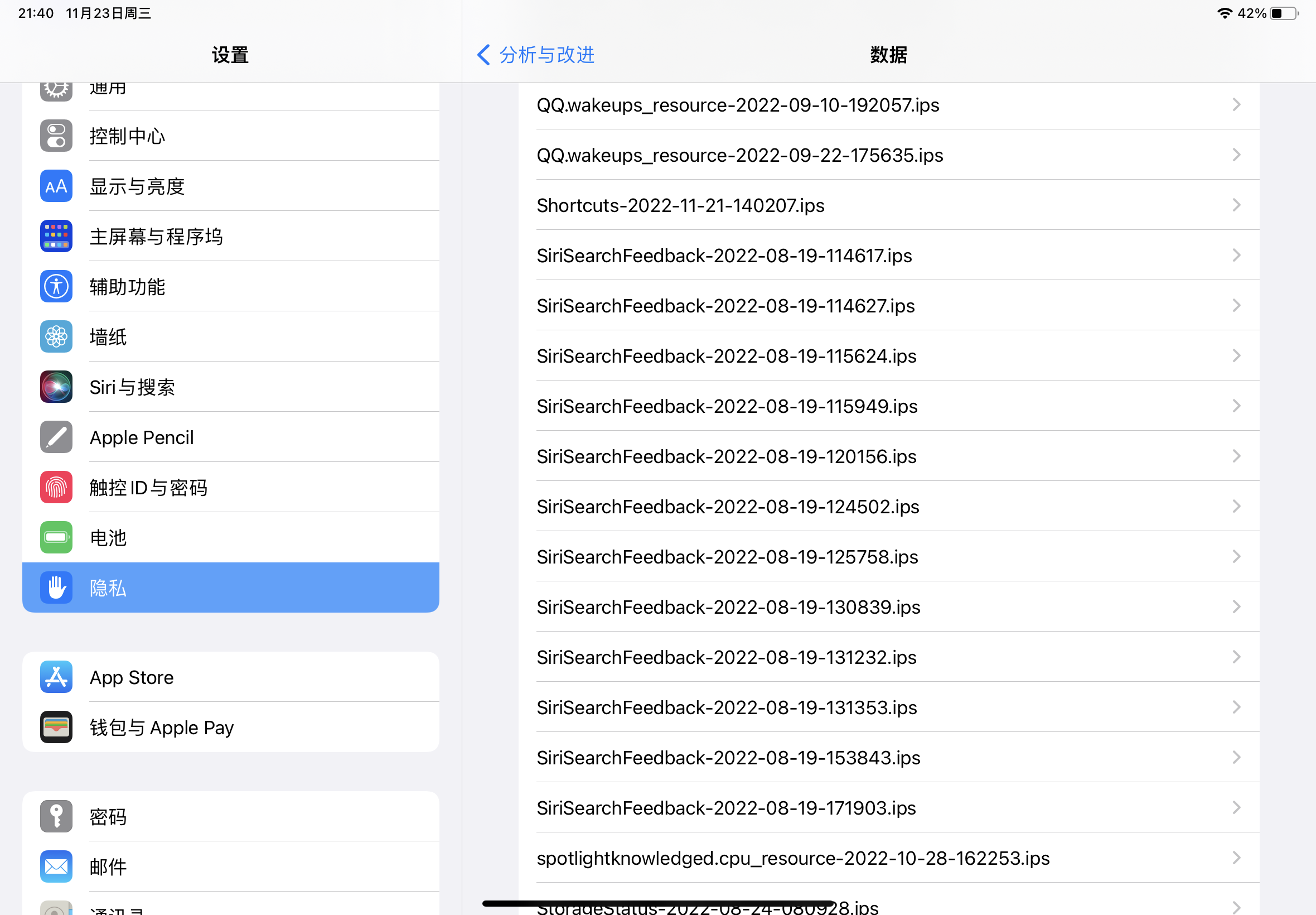This screenshot has height=915, width=1316.
Task: Expand chevron for Shortcuts-2022-11-21-140207.ips
Action: point(1236,205)
